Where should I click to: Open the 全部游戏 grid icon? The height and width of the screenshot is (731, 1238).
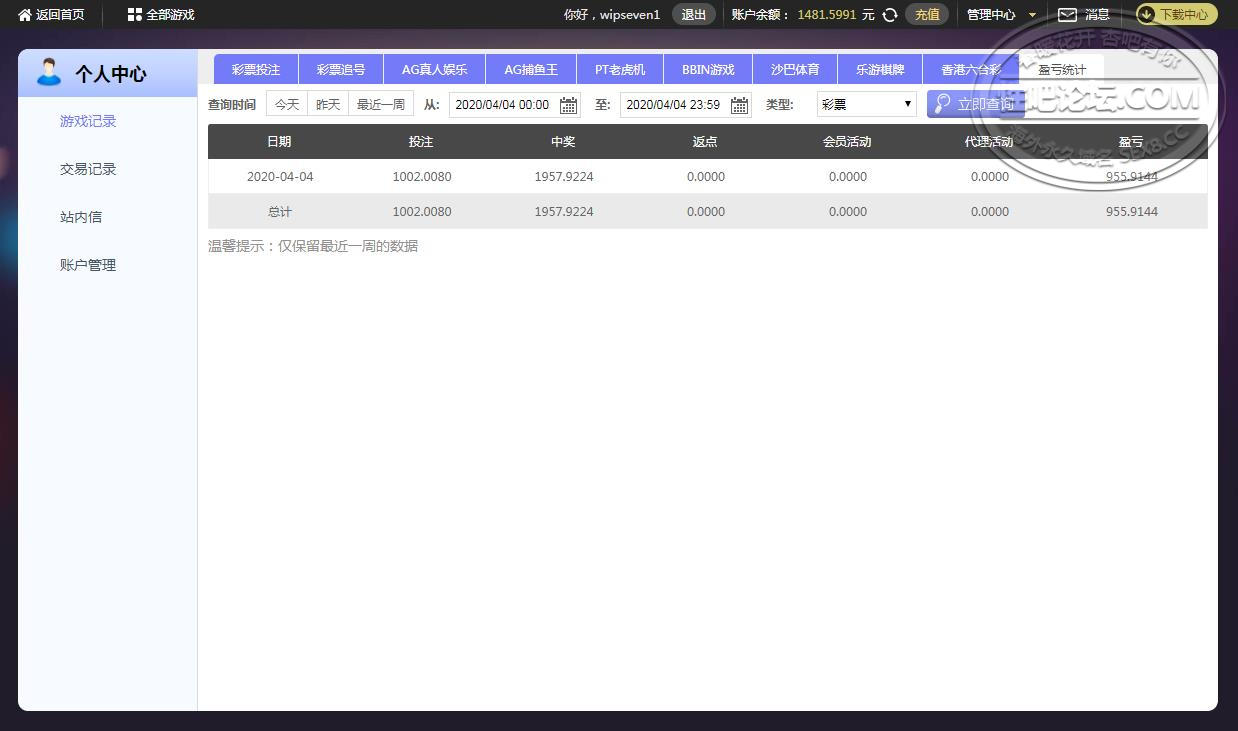point(134,15)
